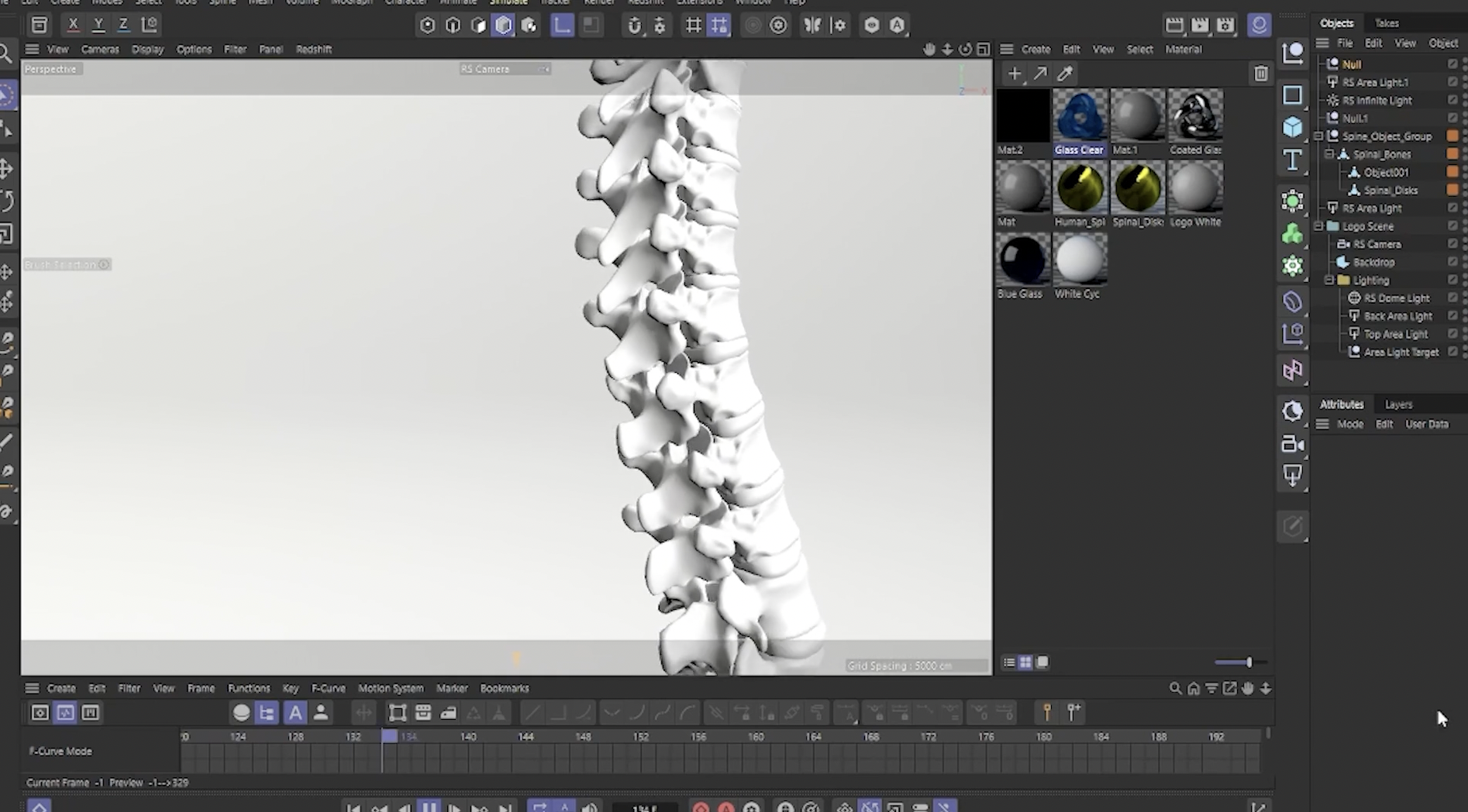1468x812 pixels.
Task: Switch to the Takes tab
Action: pyautogui.click(x=1387, y=23)
